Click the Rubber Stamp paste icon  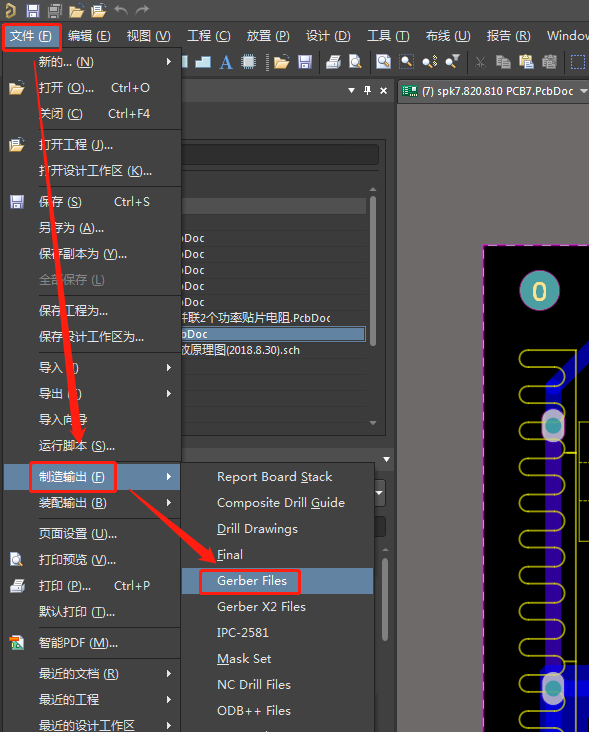tap(549, 62)
